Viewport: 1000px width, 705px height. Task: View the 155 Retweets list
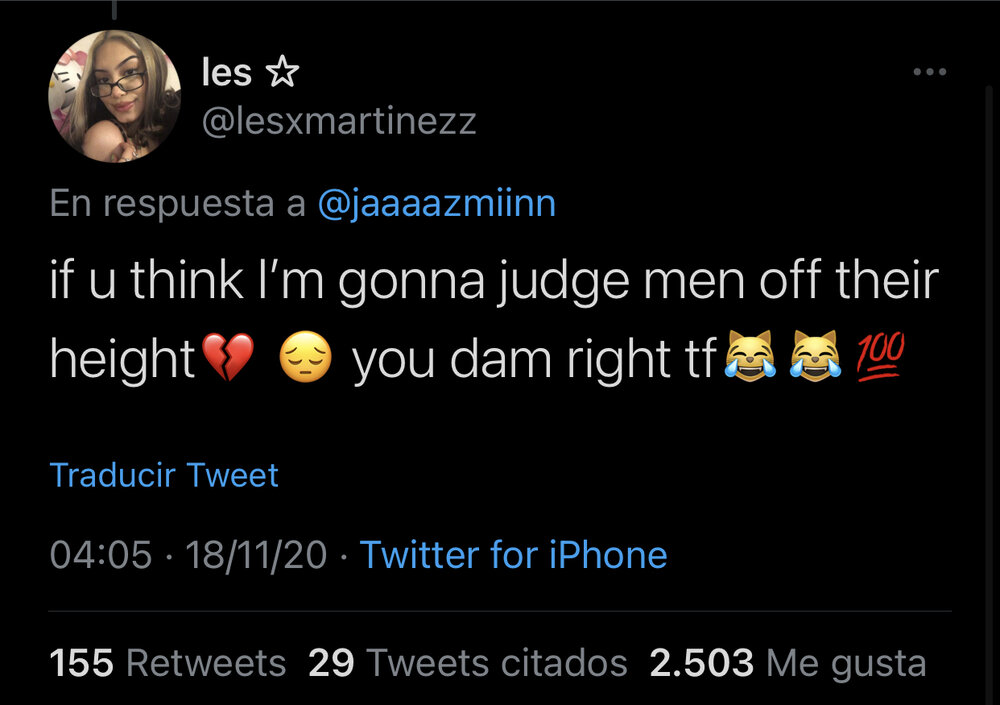pos(168,663)
